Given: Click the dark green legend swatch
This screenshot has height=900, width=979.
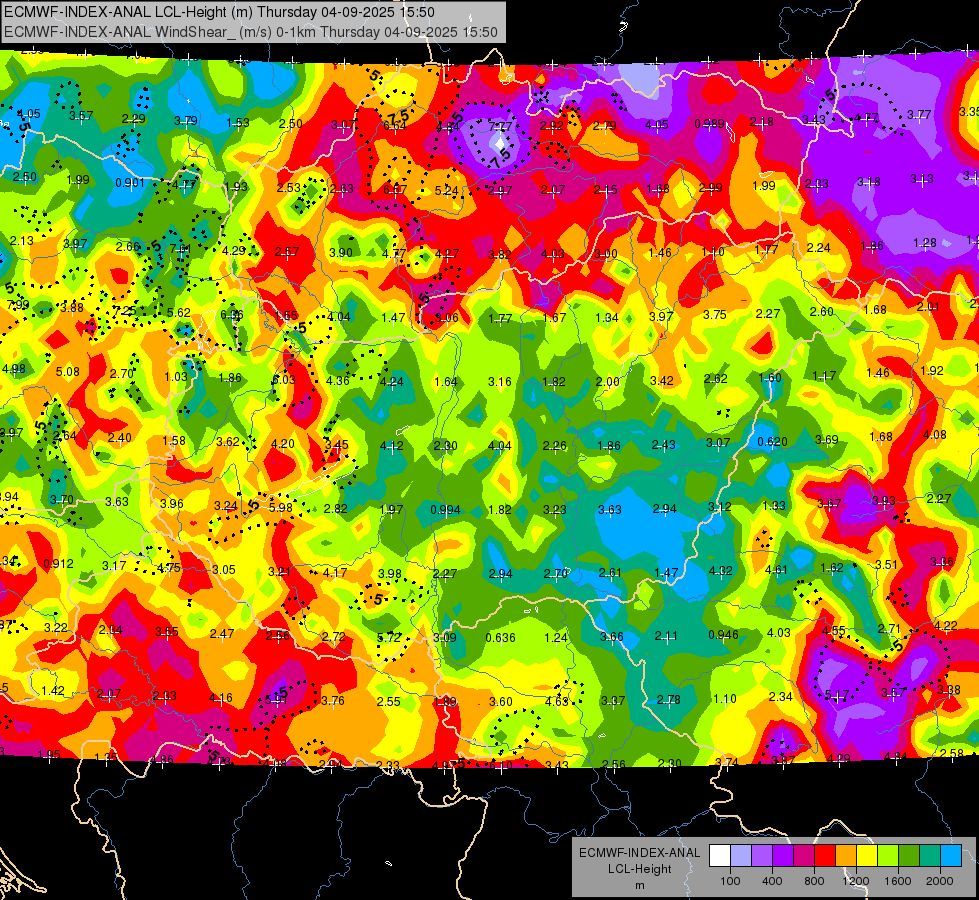Looking at the screenshot, I should point(908,856).
